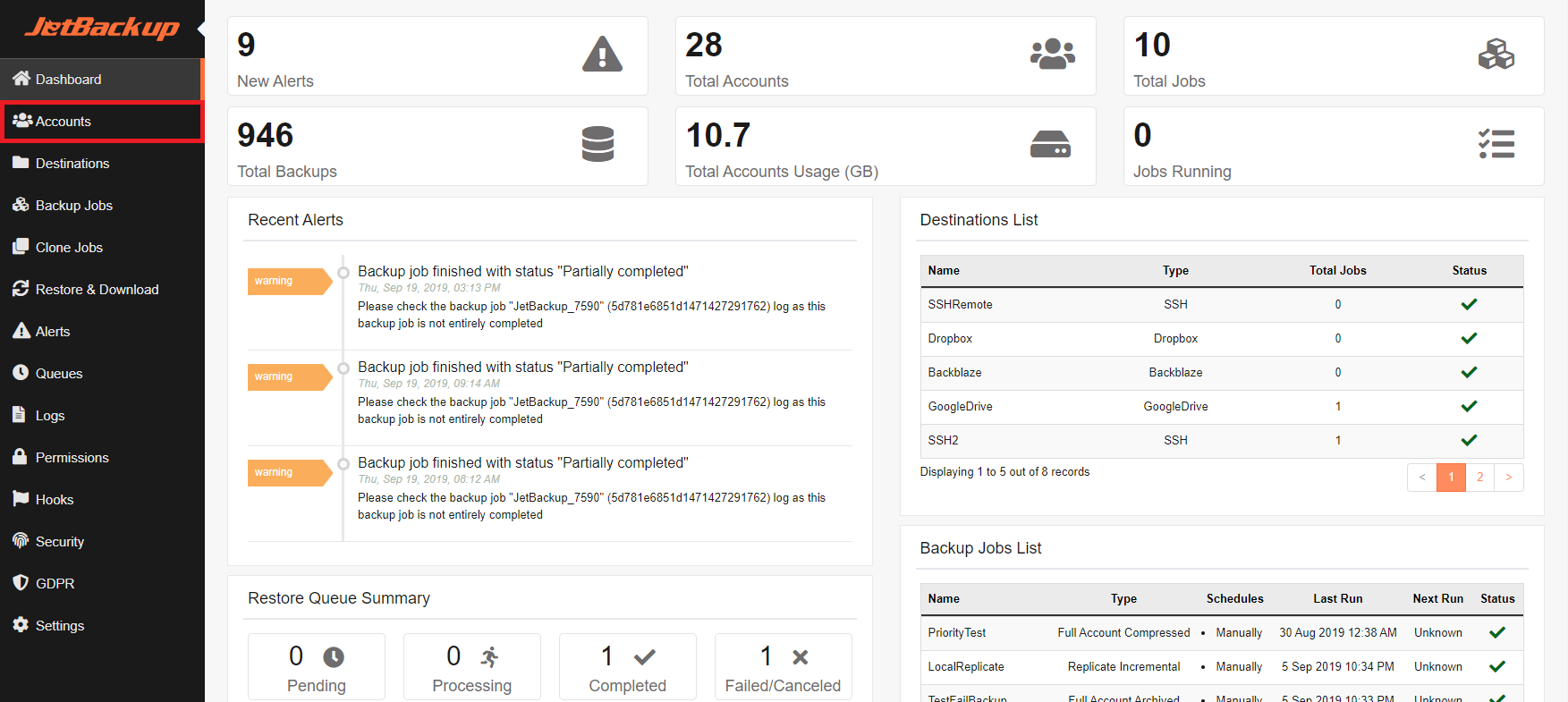Open Backup Jobs from the sidebar
This screenshot has height=702, width=1568.
(102, 205)
